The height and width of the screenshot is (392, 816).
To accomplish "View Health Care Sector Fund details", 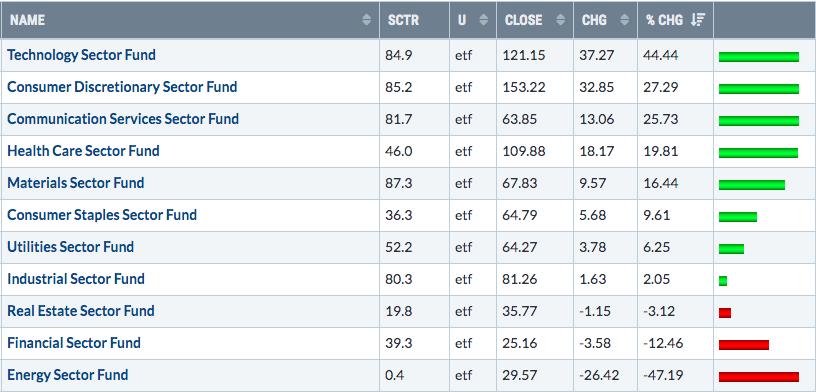I will pos(83,150).
